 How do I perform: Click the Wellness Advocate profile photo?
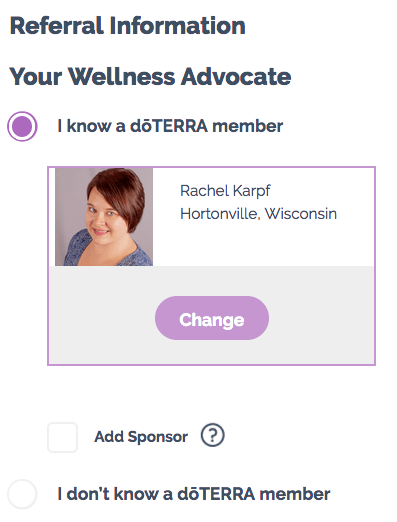[x=104, y=217]
